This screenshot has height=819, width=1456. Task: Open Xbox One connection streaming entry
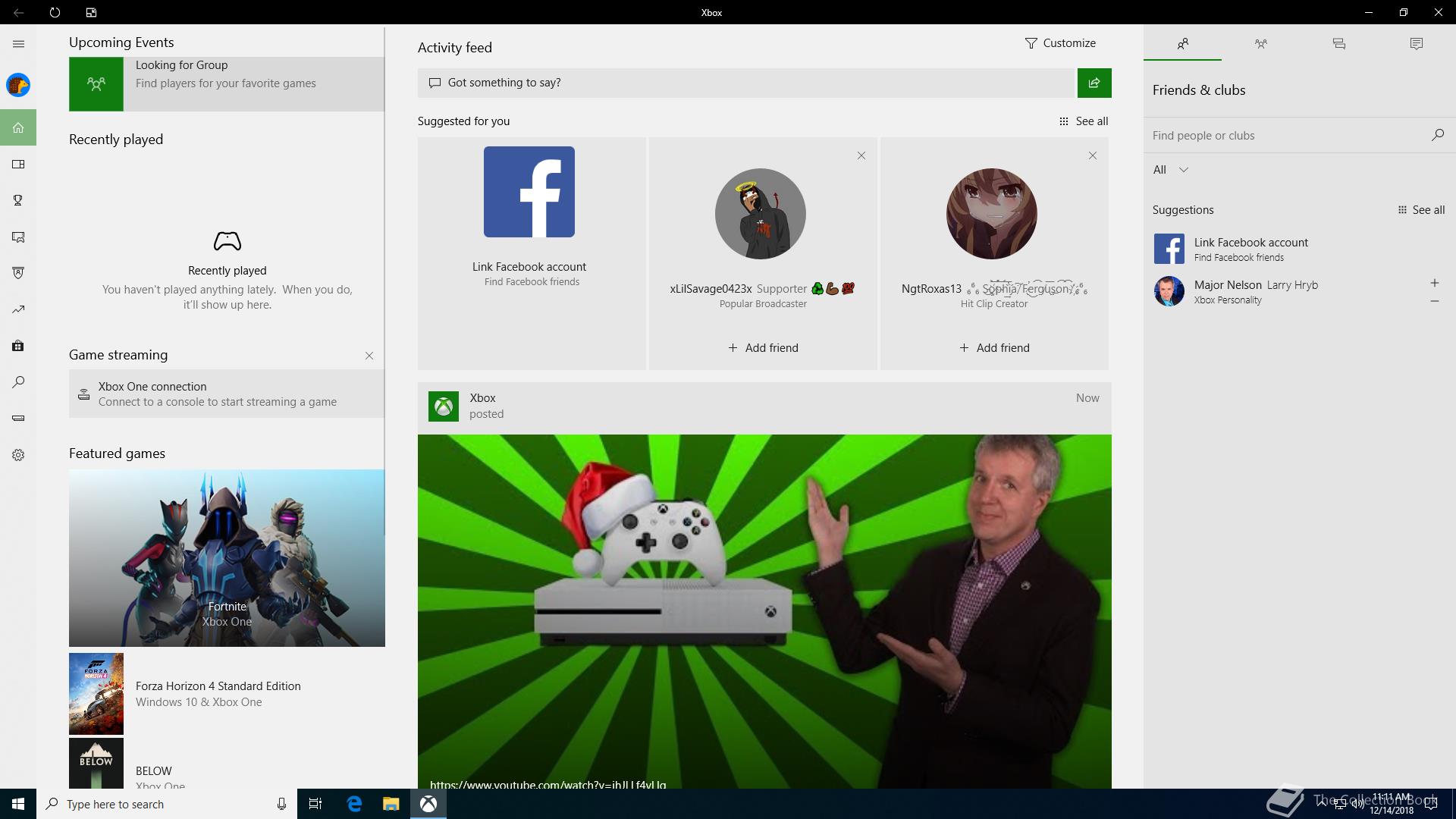[x=227, y=394]
